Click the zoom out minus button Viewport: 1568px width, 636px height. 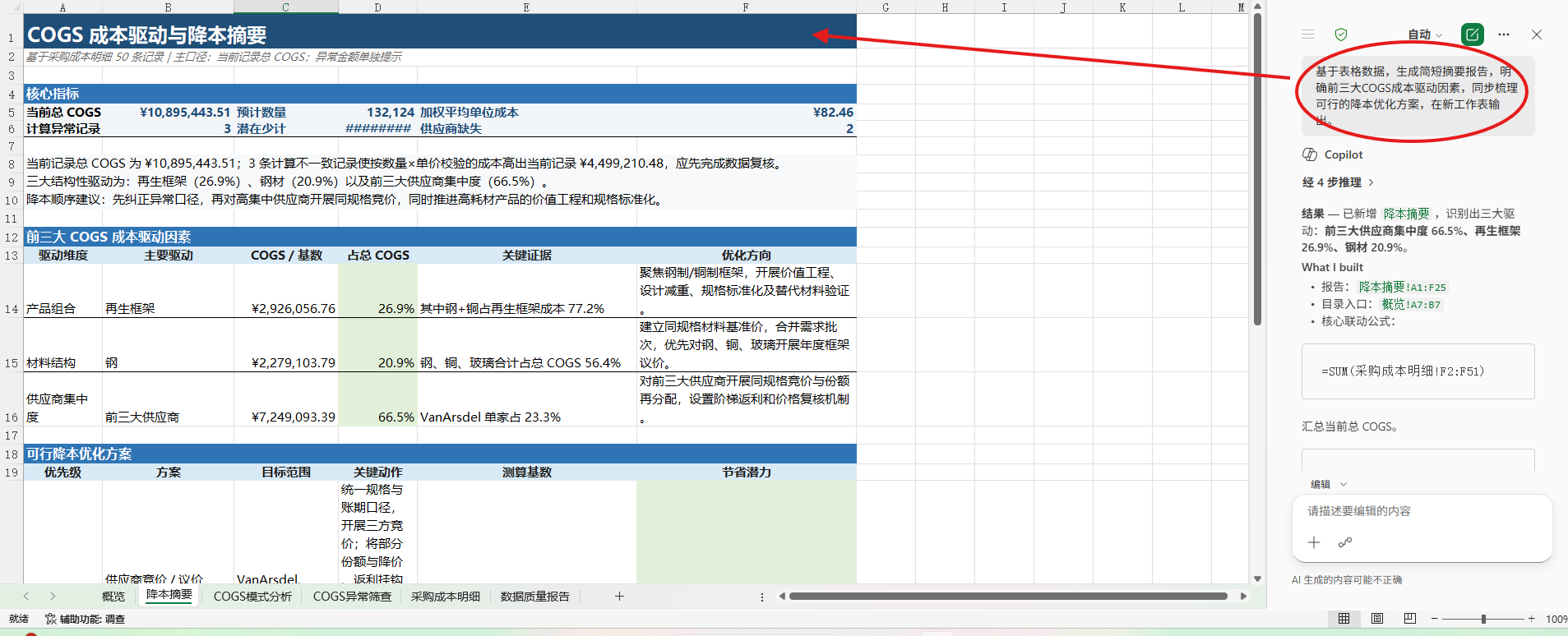click(x=1435, y=619)
